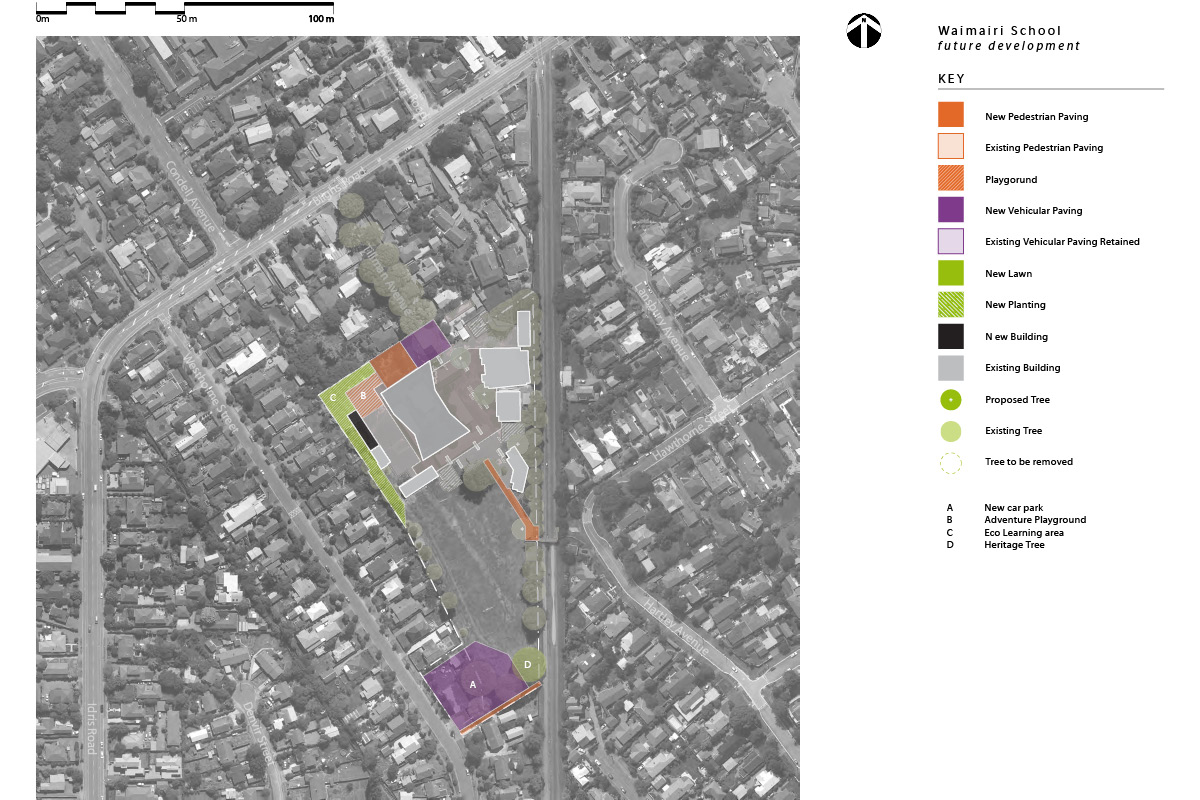Click the '0m' scale bar label
This screenshot has height=800, width=1200.
pos(43,19)
